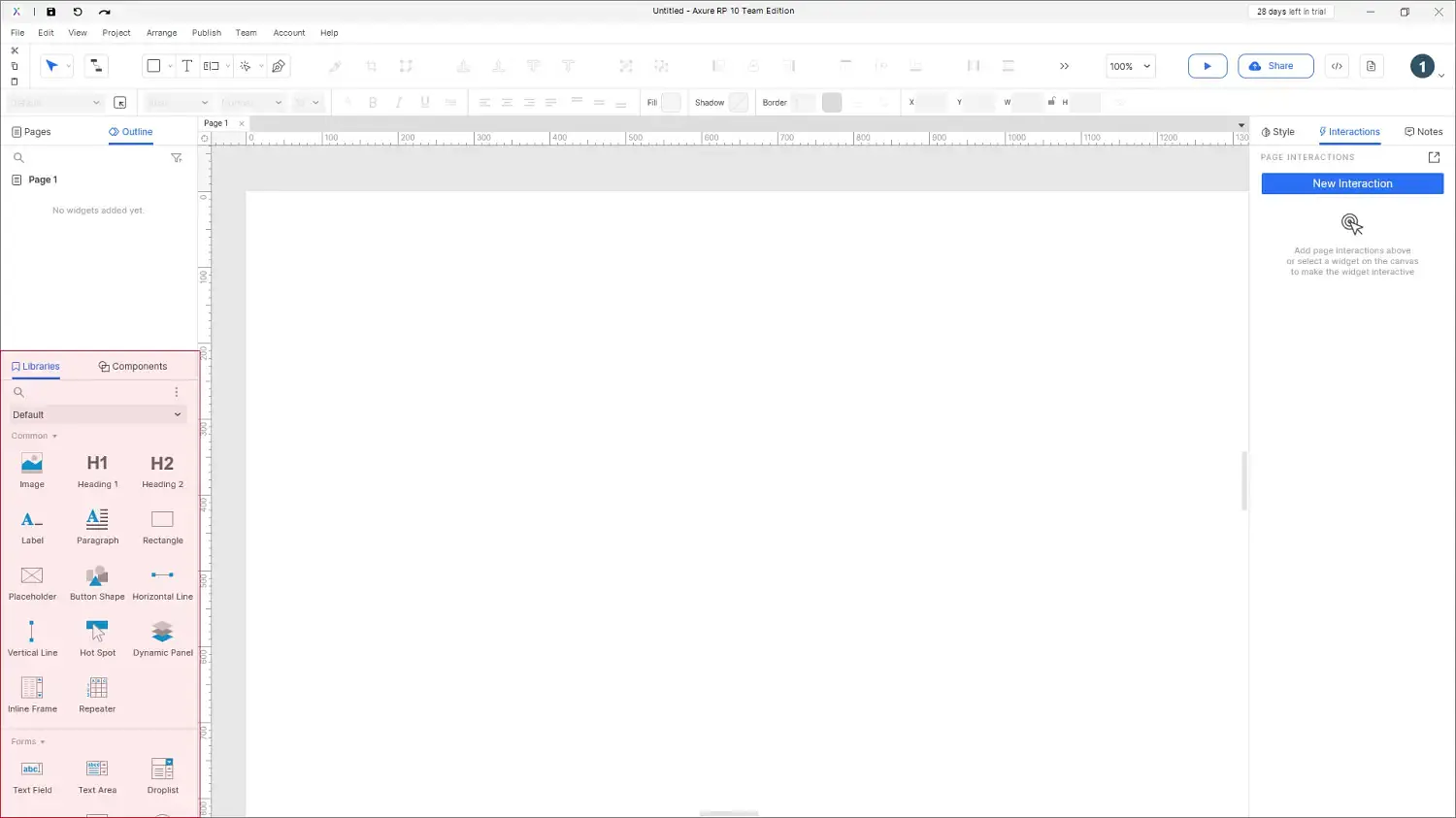Viewport: 1456px width, 818px height.
Task: Open the Default library dropdown
Action: click(97, 414)
